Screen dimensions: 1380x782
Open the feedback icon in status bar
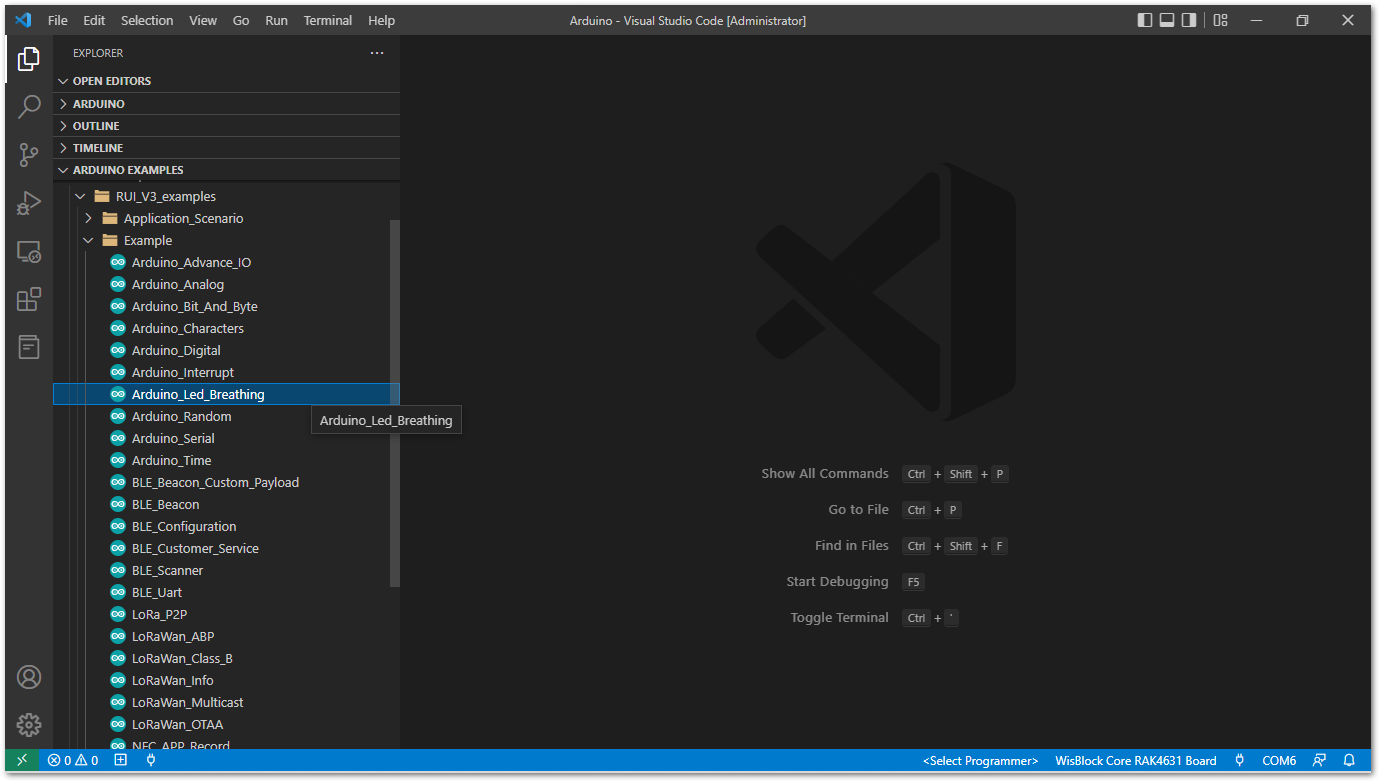[1320, 760]
